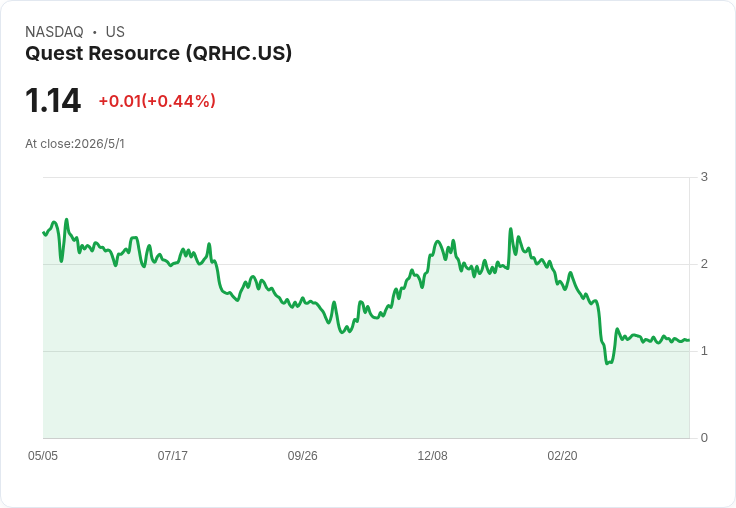Click the chart line's lowest dip below 1

(x=608, y=362)
